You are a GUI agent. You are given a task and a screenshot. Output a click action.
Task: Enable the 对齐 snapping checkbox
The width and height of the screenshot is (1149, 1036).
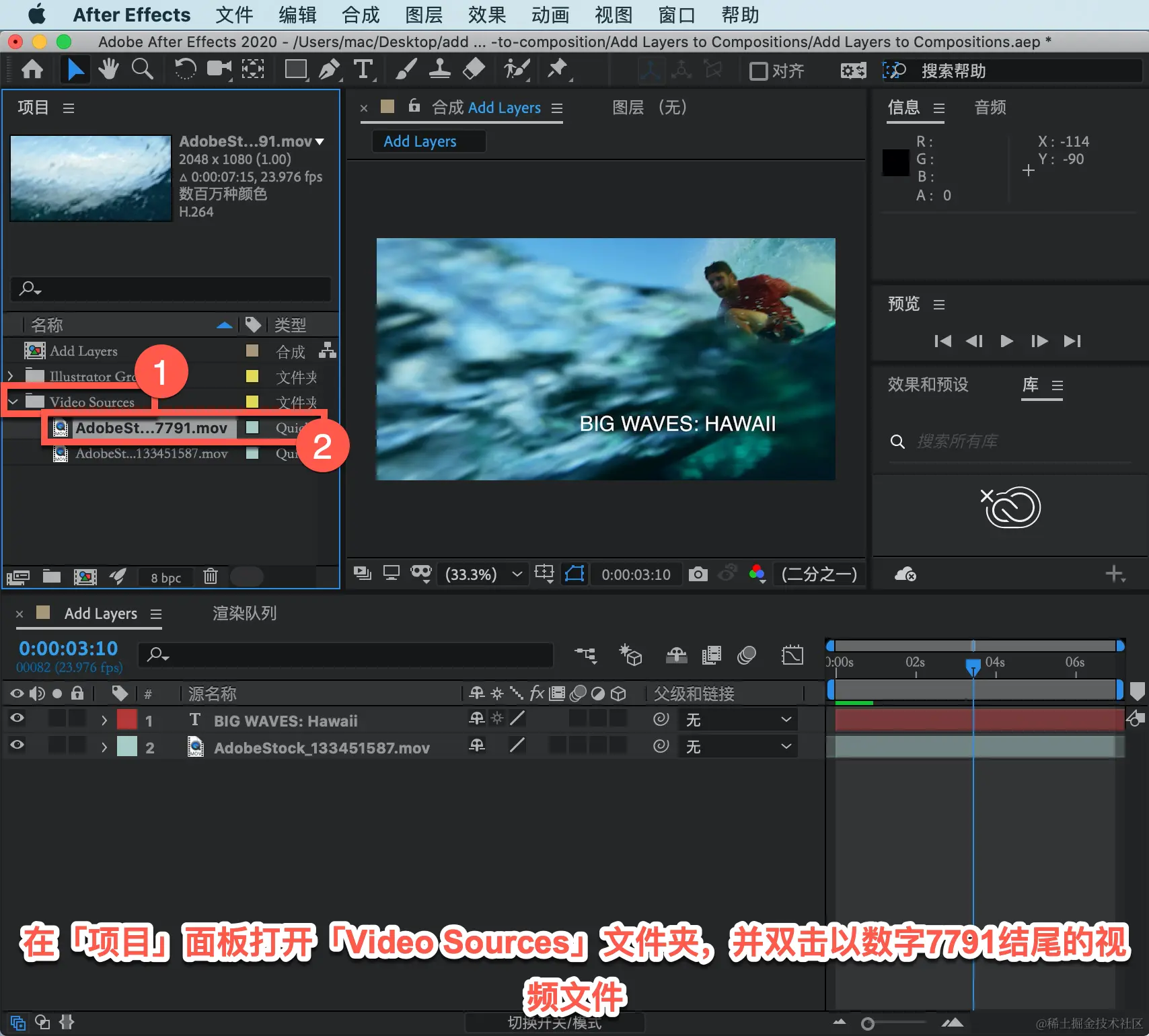759,71
